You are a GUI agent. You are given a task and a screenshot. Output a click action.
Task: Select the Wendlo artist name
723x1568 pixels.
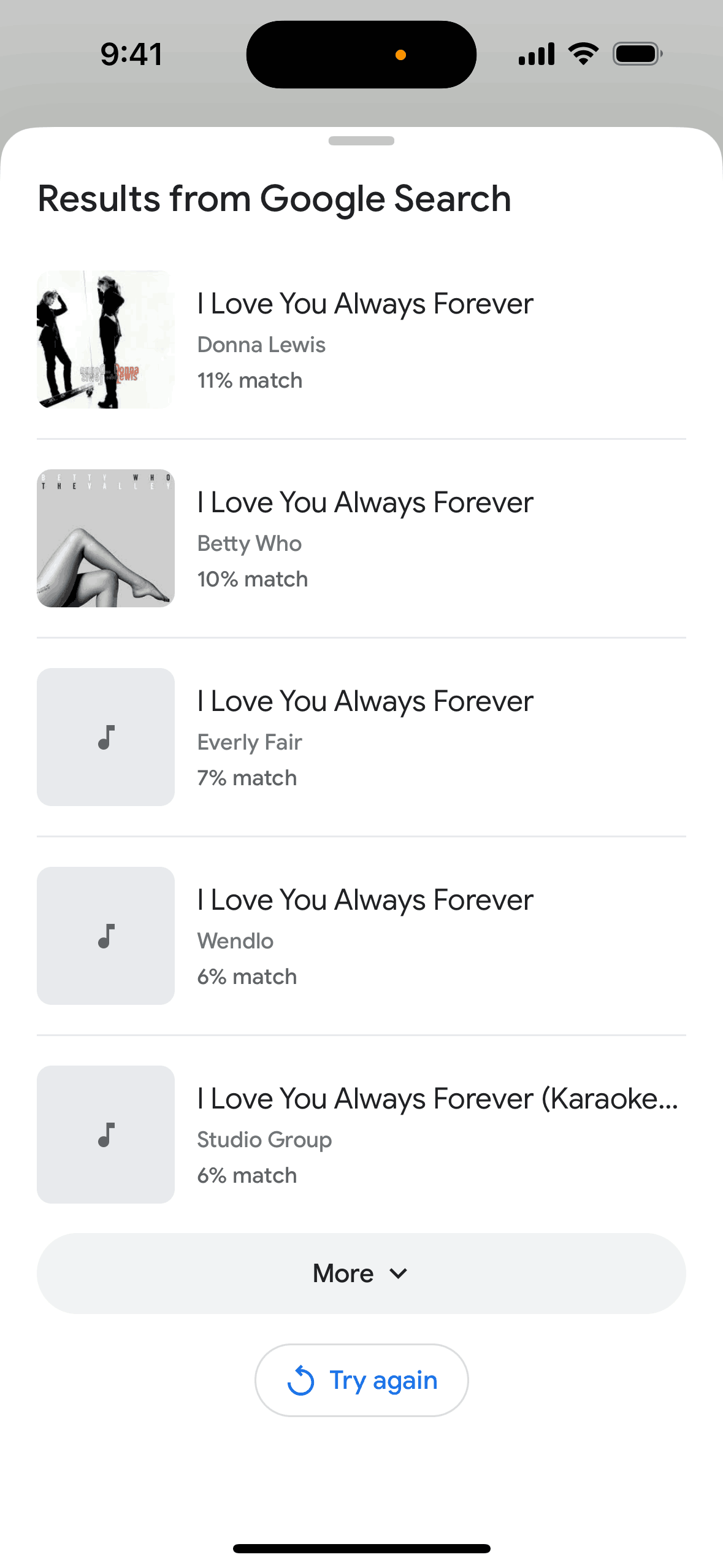click(235, 941)
